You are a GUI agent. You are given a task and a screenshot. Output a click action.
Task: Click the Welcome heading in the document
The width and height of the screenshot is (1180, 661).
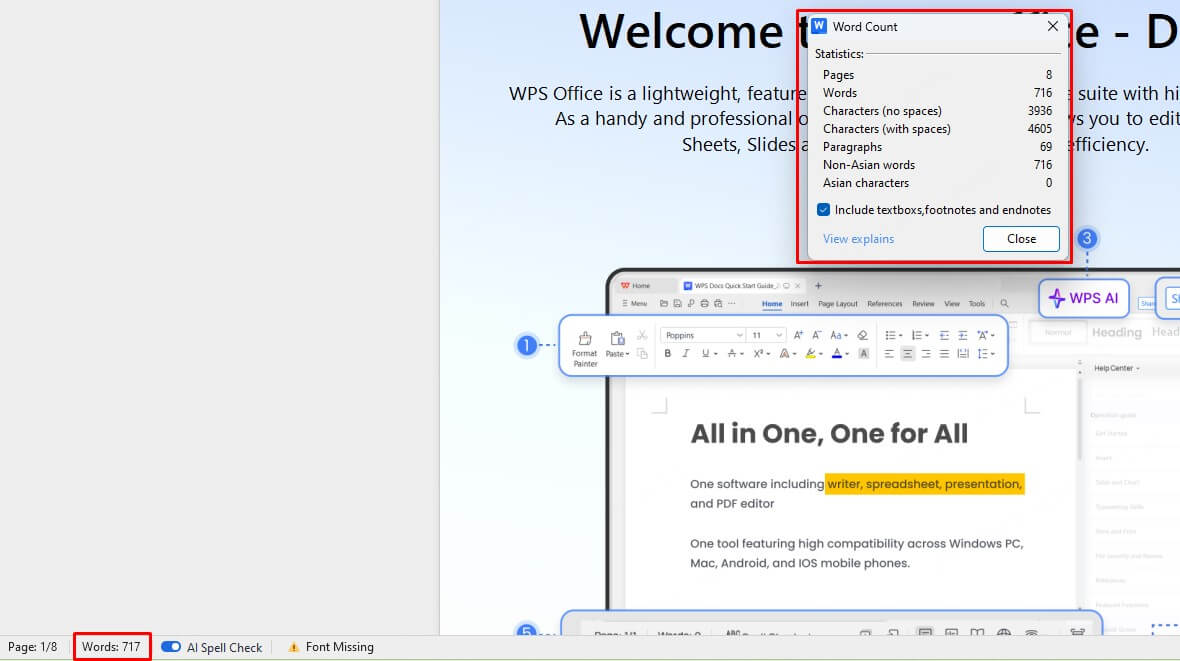pyautogui.click(x=681, y=32)
